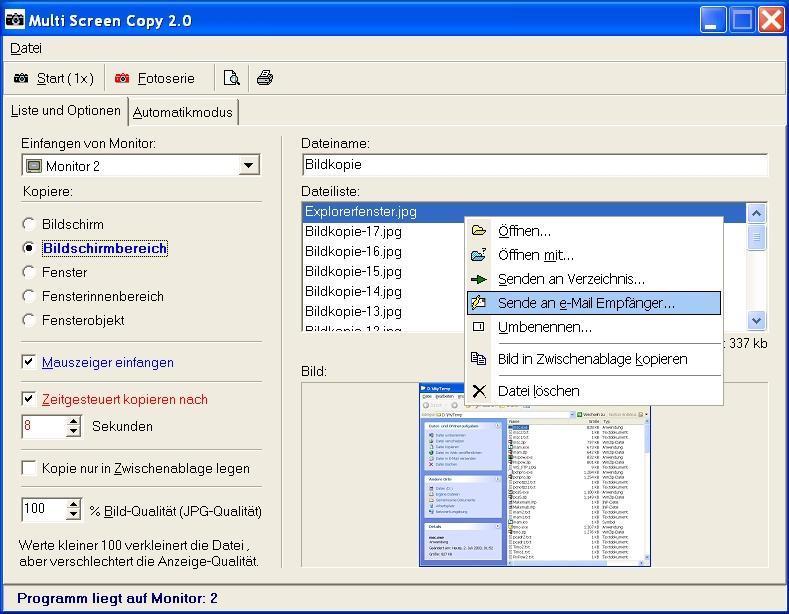Screen dimensions: 789x614
Task: Choose Senden an Verzeichnis... entry
Action: pos(594,279)
